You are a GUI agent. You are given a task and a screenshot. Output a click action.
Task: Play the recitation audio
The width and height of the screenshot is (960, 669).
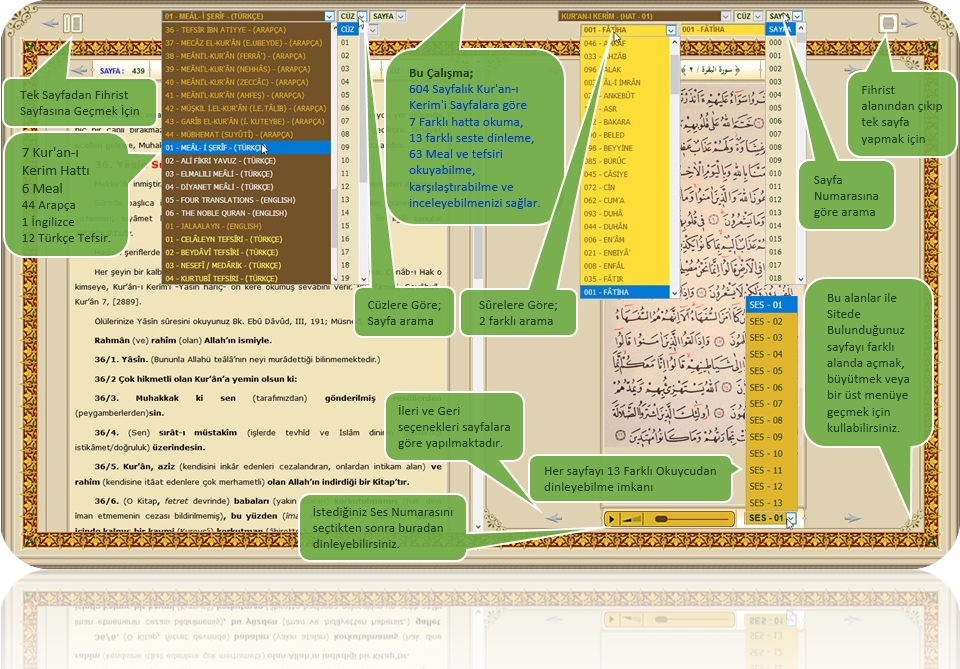coord(611,519)
